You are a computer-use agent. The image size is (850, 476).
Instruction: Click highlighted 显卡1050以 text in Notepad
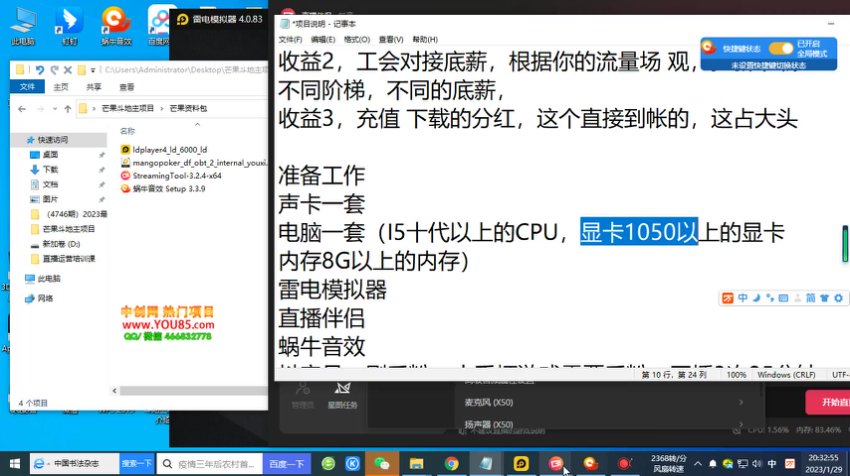coord(639,232)
